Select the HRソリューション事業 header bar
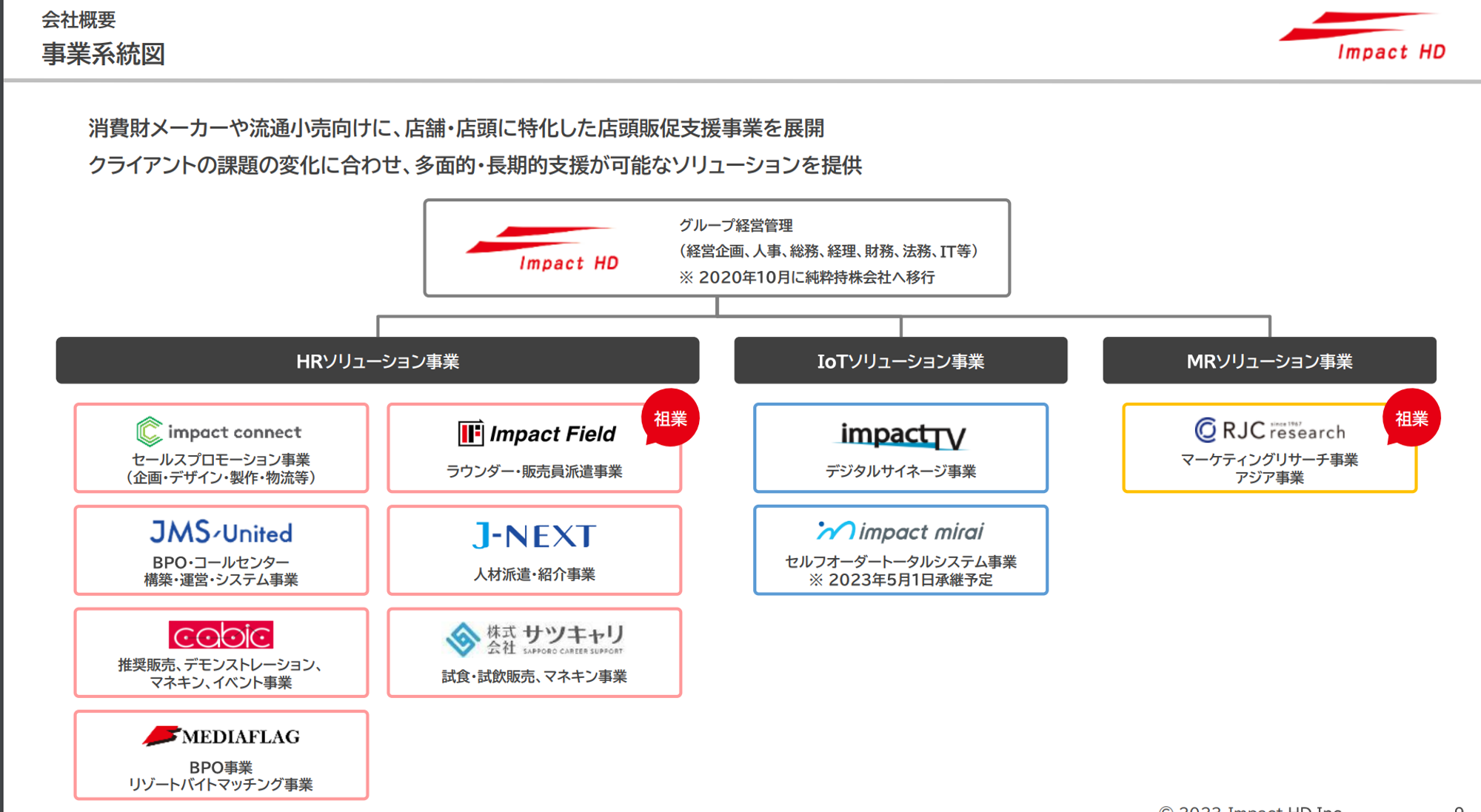 click(x=378, y=361)
